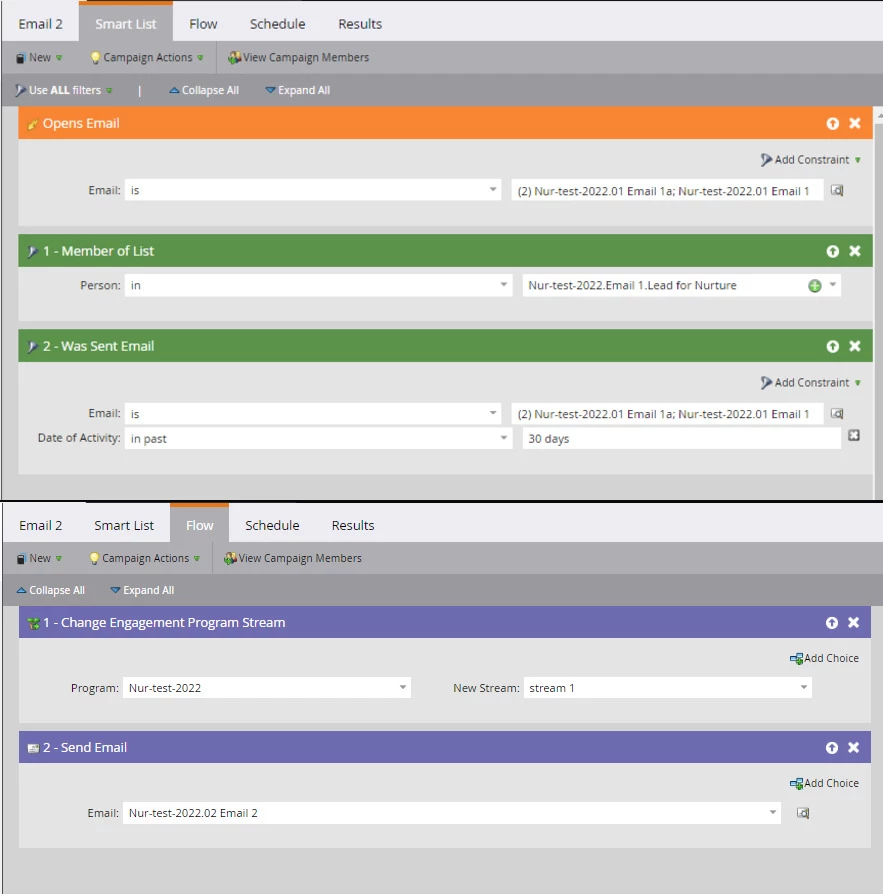Screen dimensions: 883x894
Task: Switch to Flow tab in top panel
Action: tap(203, 24)
